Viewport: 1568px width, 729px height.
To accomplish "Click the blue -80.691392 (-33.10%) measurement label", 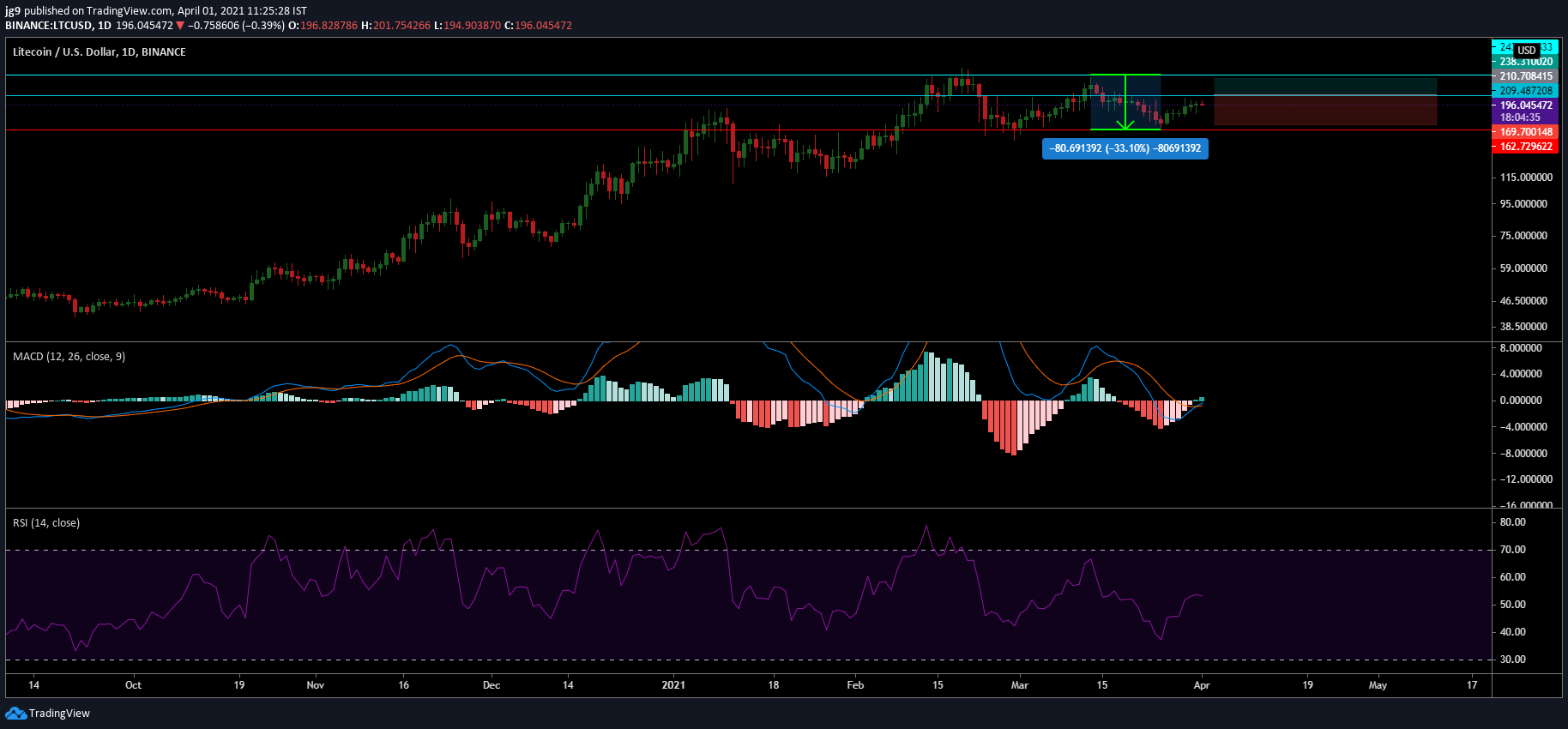I will [1125, 148].
